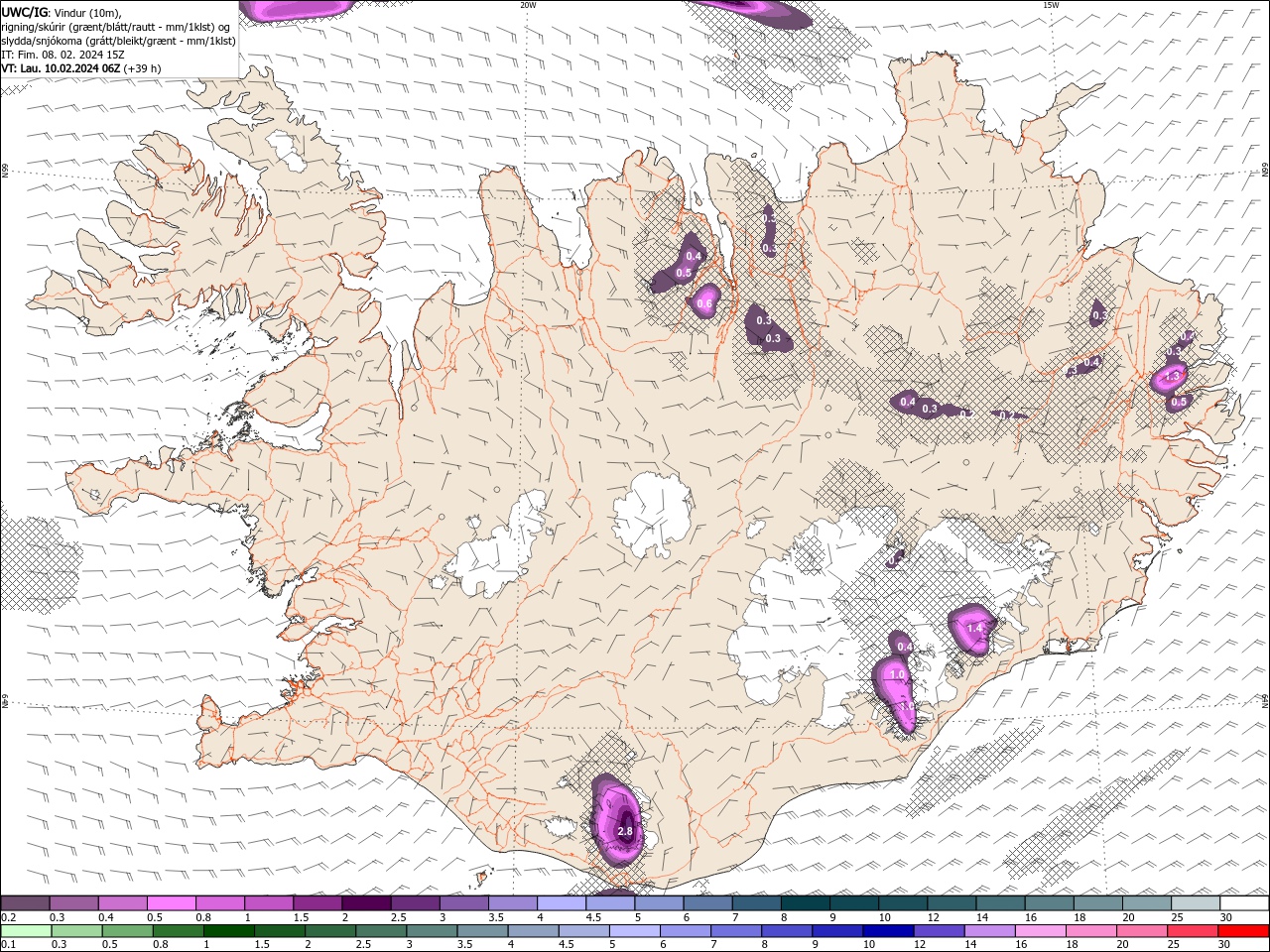Pick the 2 darkest purple swatch, upper legend
Image resolution: width=1270 pixels, height=952 pixels.
pos(366,903)
